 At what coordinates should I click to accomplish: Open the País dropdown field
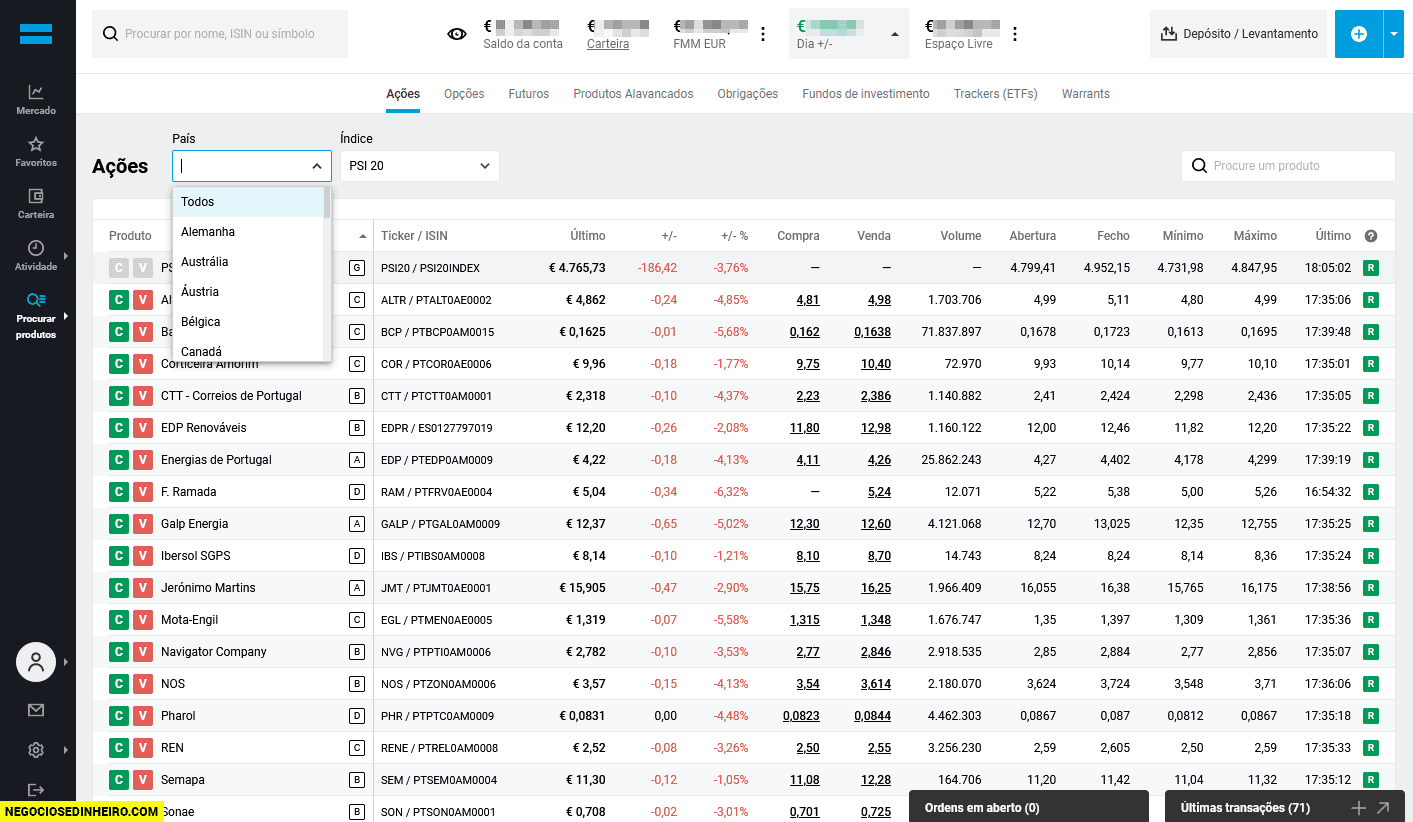[252, 166]
